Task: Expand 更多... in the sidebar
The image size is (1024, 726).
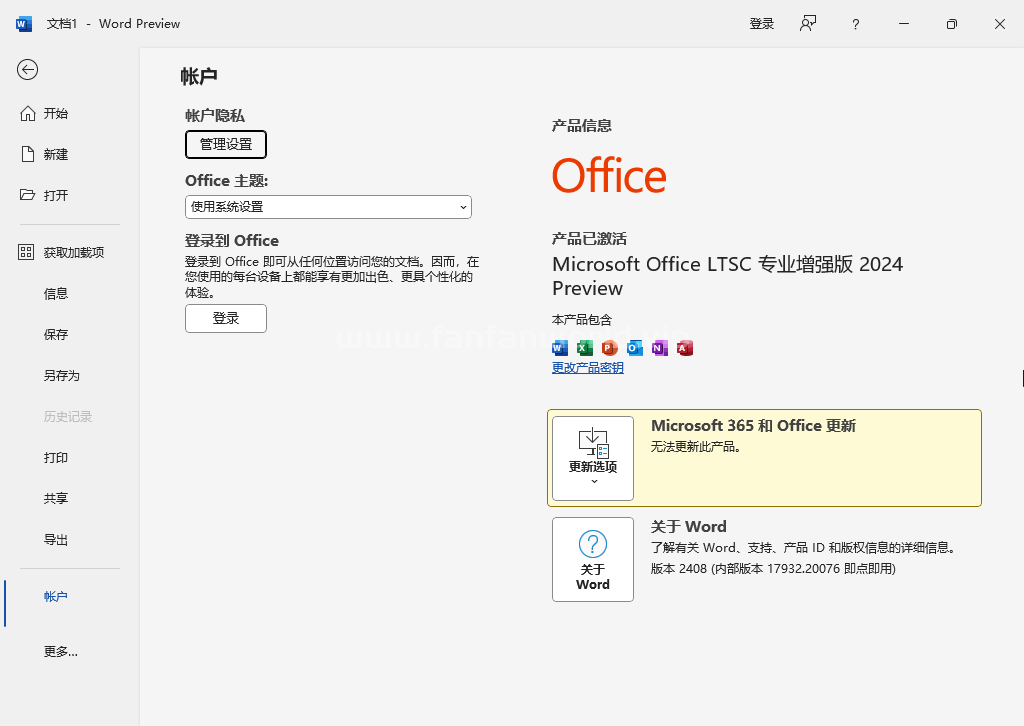Action: coord(60,651)
